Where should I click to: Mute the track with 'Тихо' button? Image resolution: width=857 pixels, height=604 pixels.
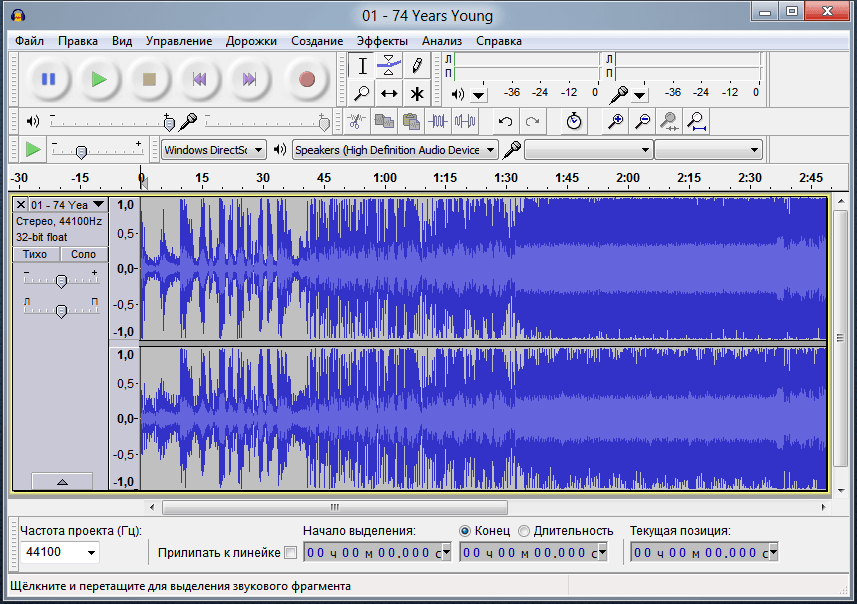[35, 255]
